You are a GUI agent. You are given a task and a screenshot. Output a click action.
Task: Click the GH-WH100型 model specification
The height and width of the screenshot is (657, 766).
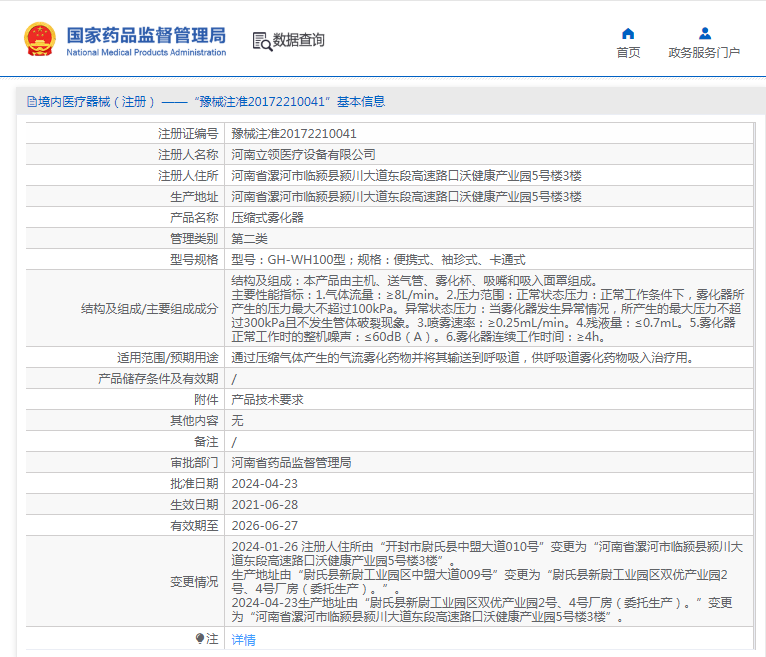pyautogui.click(x=378, y=260)
